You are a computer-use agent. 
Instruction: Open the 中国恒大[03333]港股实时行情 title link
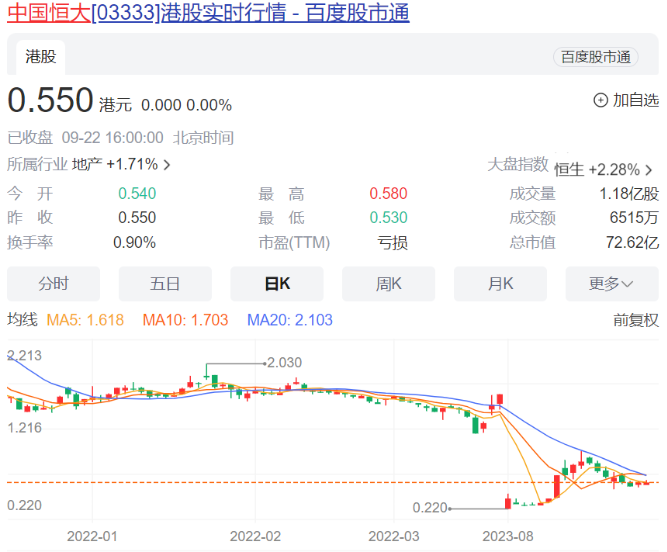pos(208,13)
